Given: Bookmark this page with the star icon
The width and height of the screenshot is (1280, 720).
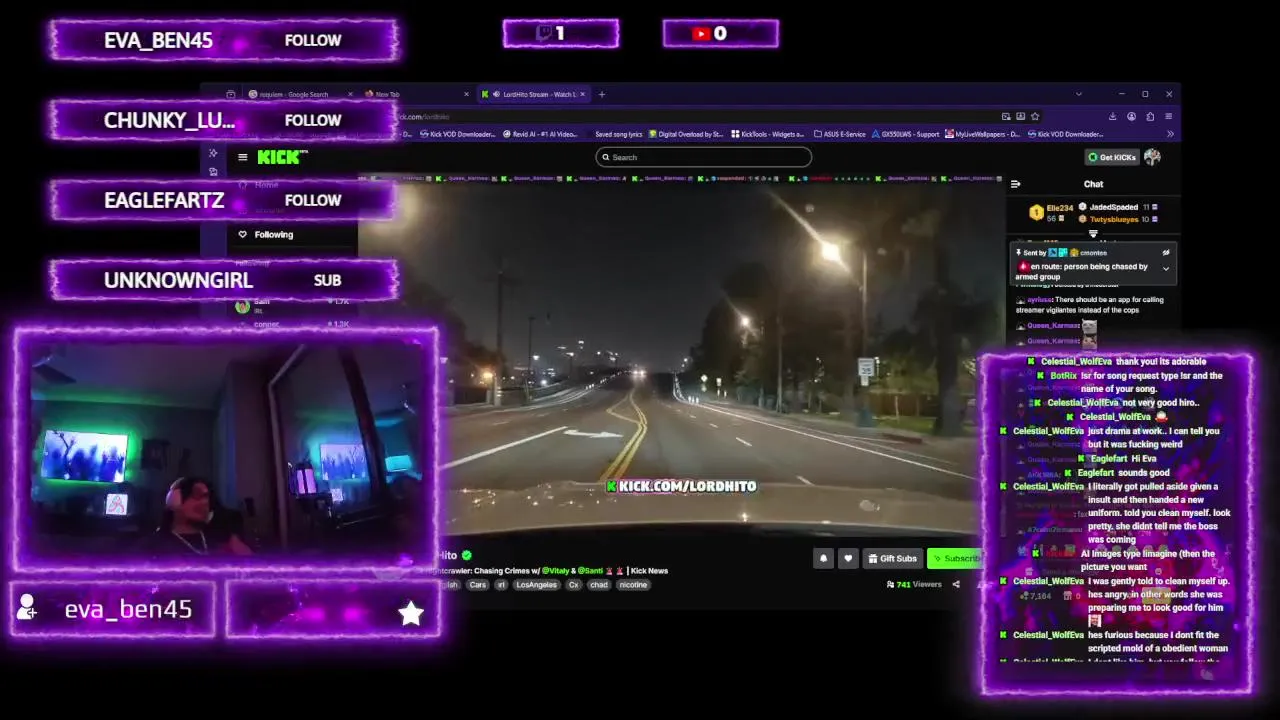Looking at the screenshot, I should (x=1035, y=116).
